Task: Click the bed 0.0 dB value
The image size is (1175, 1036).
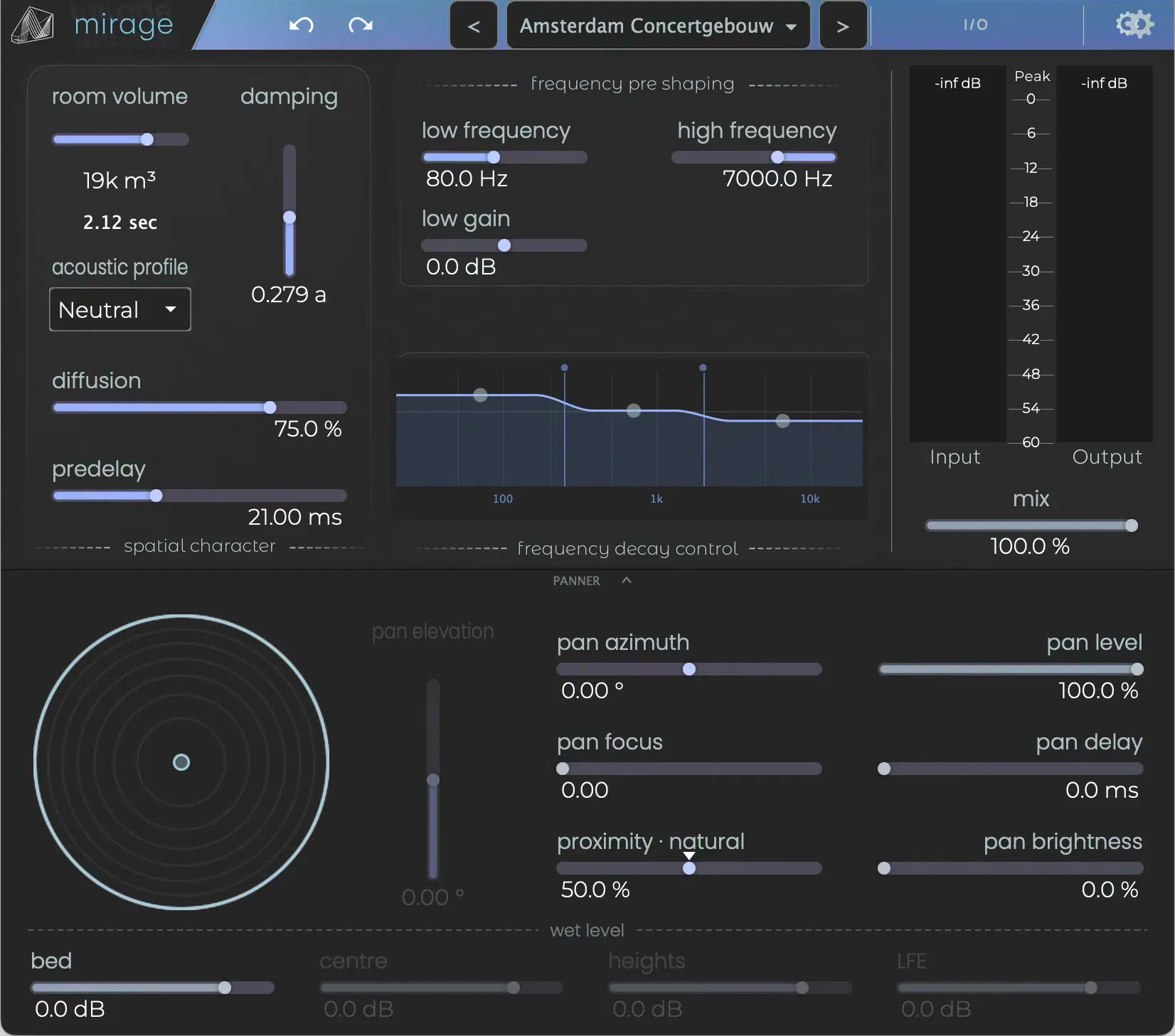Action: coord(70,1009)
